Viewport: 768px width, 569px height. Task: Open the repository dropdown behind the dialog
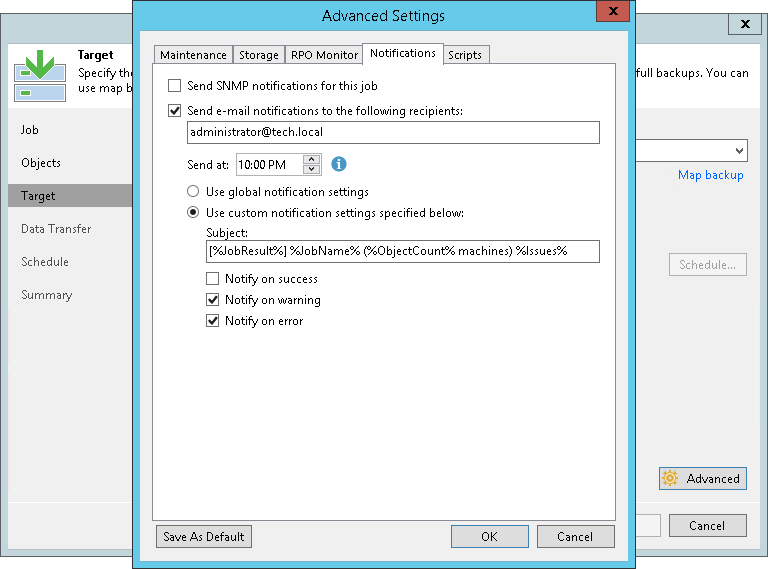pyautogui.click(x=738, y=151)
